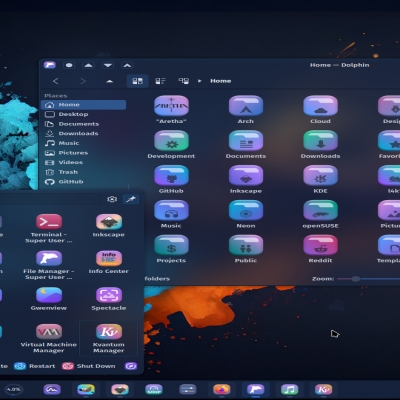Toggle keep-below for the Dolphin window

click(x=108, y=65)
